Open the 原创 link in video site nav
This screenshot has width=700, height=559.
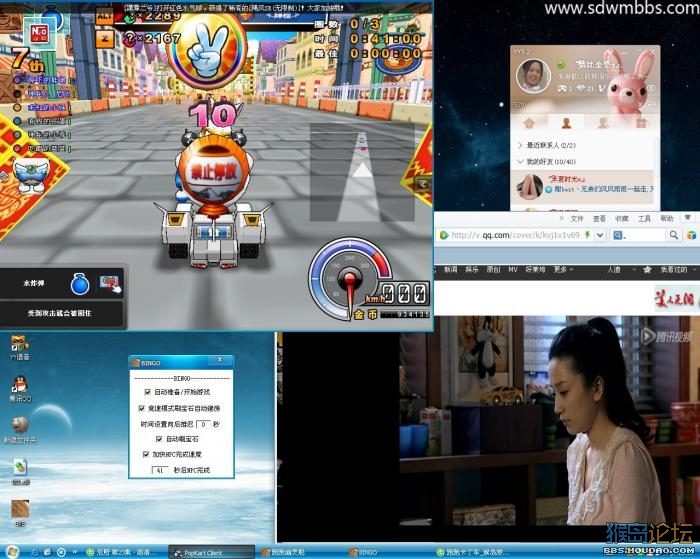click(493, 269)
